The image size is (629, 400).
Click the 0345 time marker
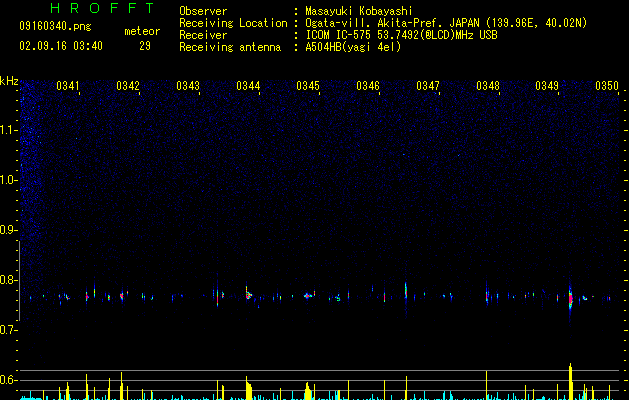(x=308, y=86)
